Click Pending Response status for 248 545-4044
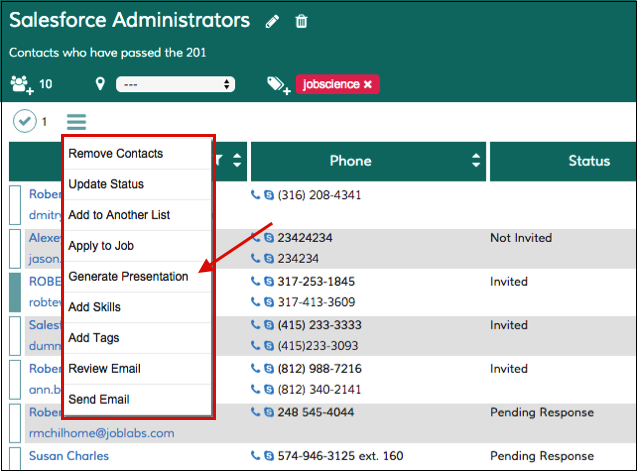Screen dimensions: 637x471 coord(542,412)
